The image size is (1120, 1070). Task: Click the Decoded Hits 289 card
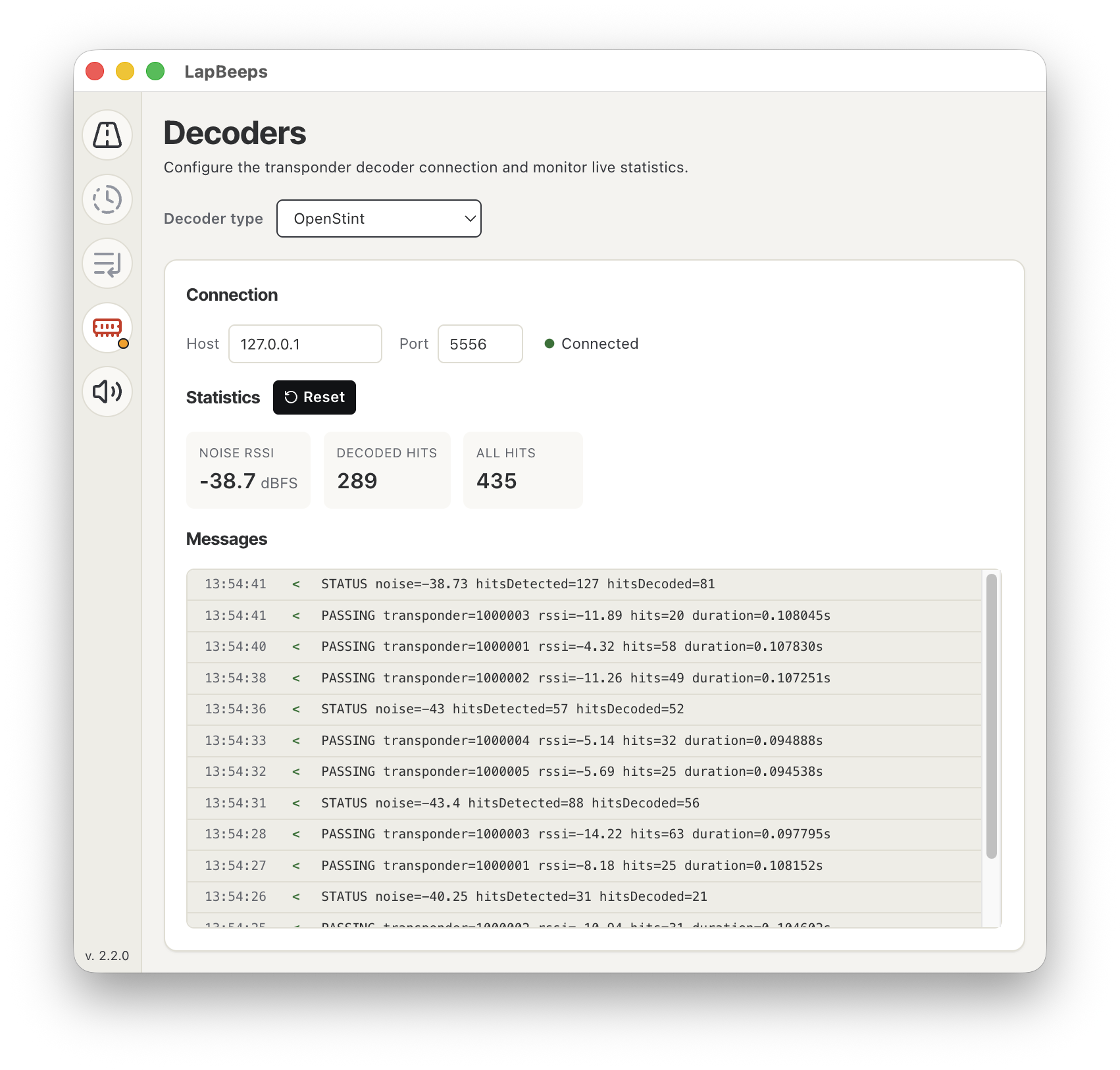coord(387,470)
